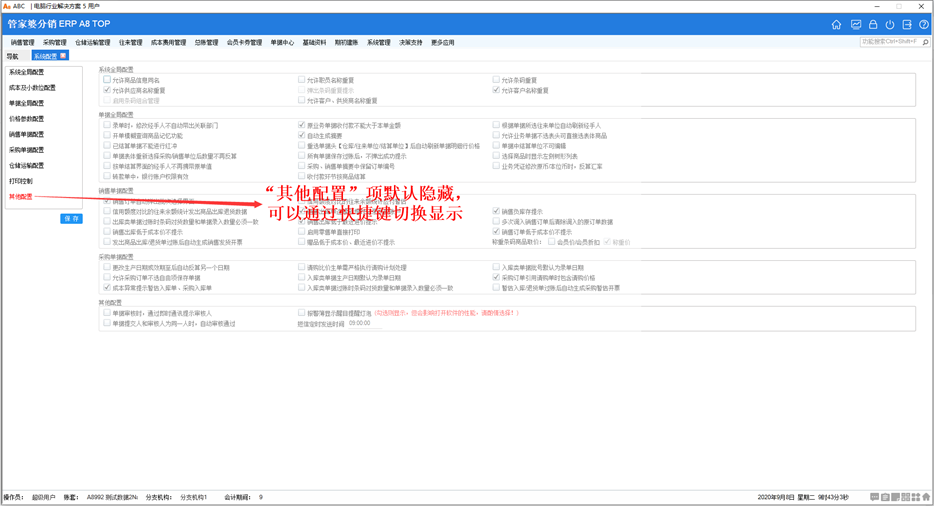
Task: Open the 销售管理 menu
Action: (23, 42)
